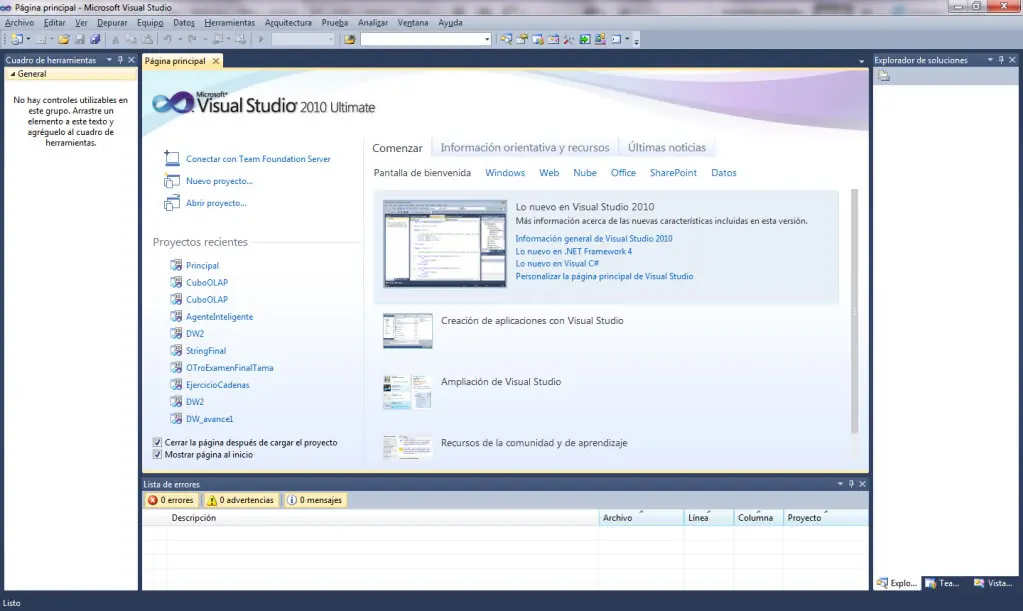Screen dimensions: 1023x611
Task: Click the start page vertical scrollbar
Action: (x=854, y=311)
